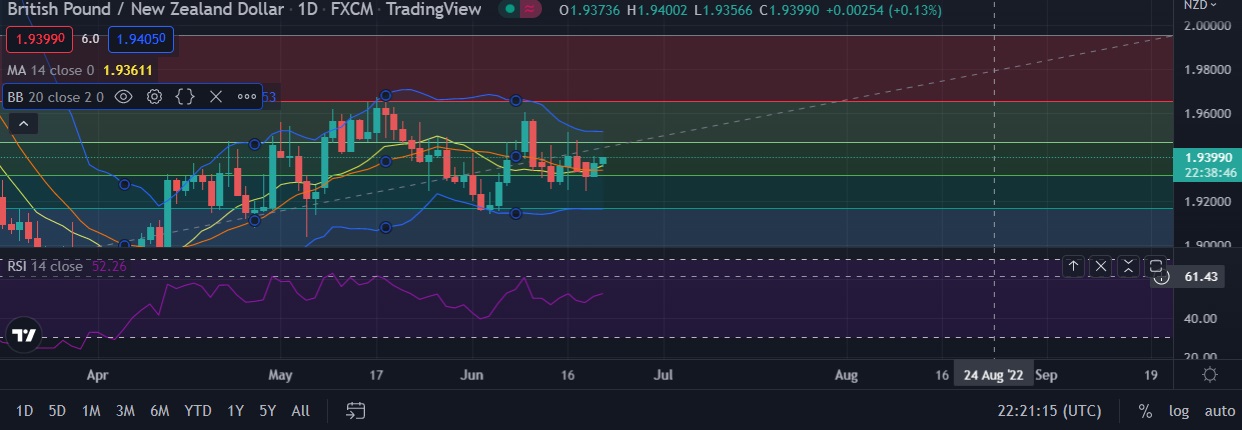Screen dimensions: 1242x430
Task: Open timezone menu showing 22:21:15 (UTC)
Action: (1049, 410)
